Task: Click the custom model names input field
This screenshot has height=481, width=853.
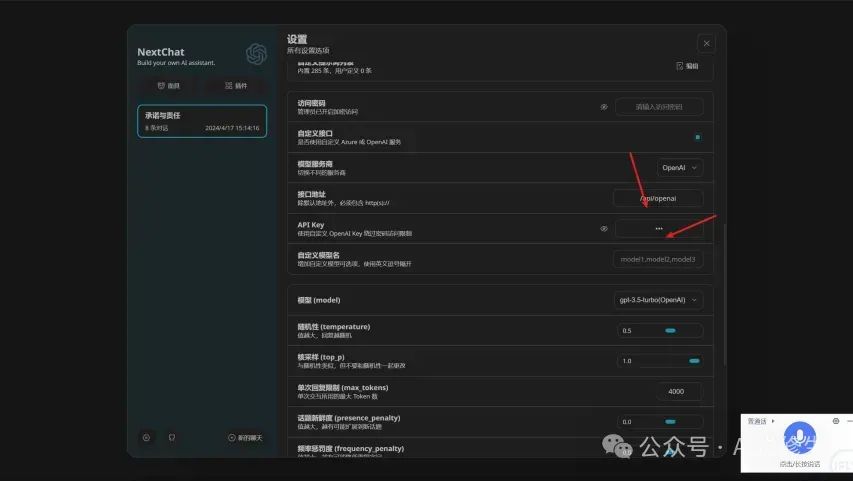Action: coord(658,260)
